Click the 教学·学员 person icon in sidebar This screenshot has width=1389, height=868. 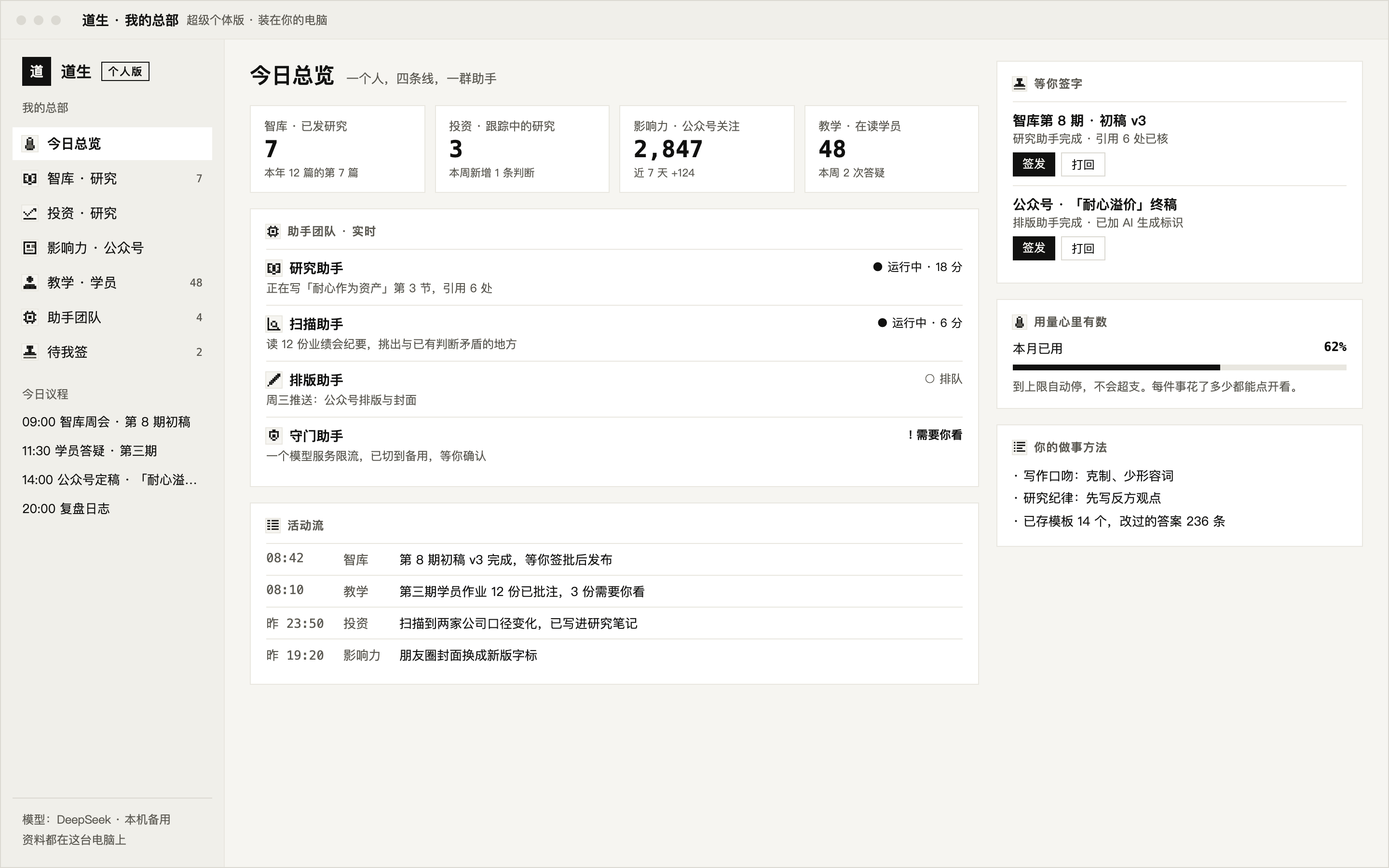pos(30,283)
